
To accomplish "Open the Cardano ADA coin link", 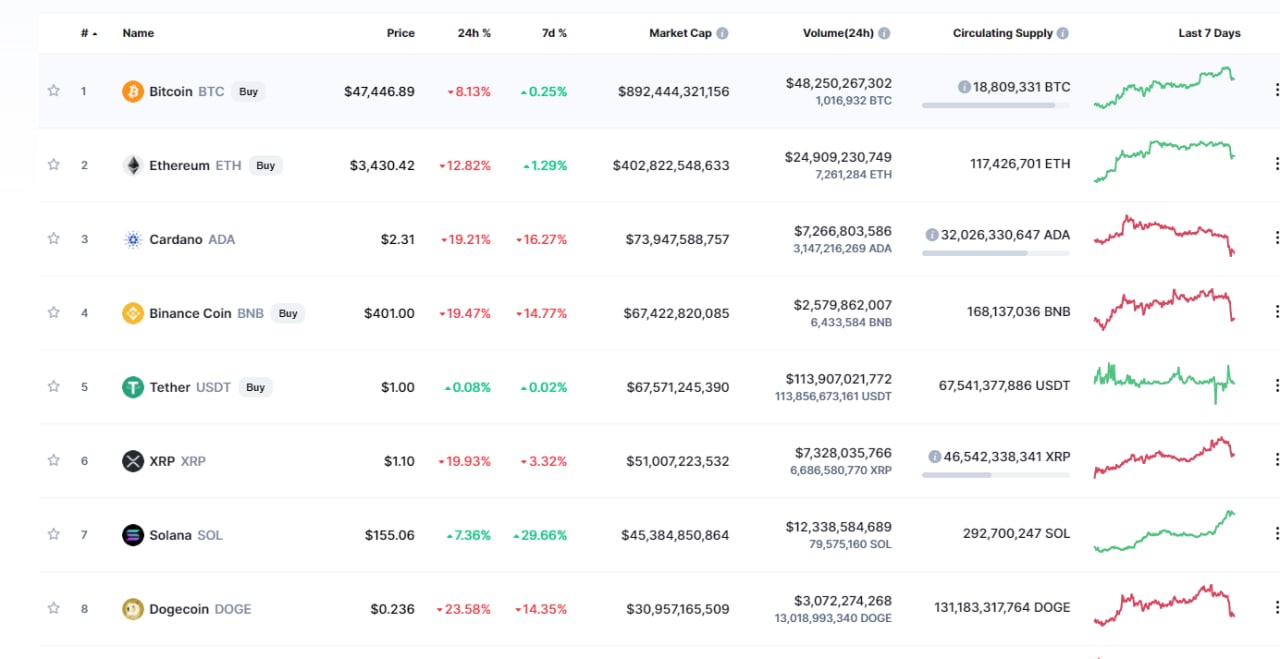I will pos(192,239).
